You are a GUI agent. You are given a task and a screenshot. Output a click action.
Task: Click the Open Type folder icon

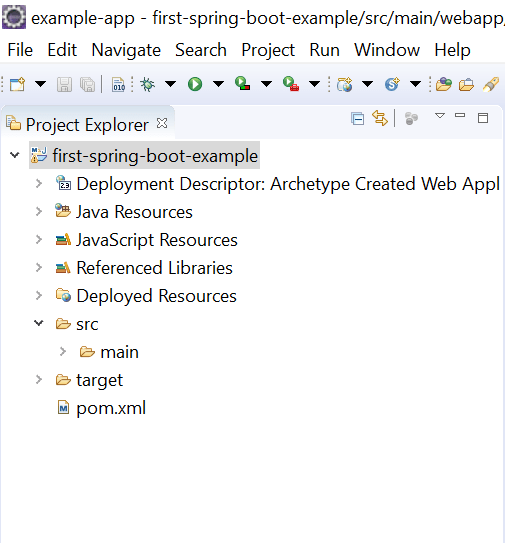click(x=444, y=84)
